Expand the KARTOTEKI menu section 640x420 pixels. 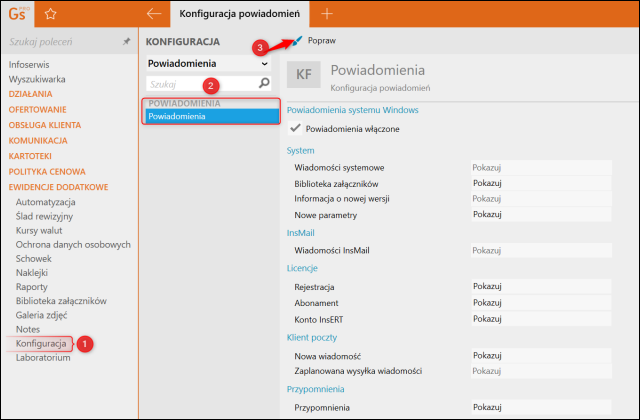(30, 156)
